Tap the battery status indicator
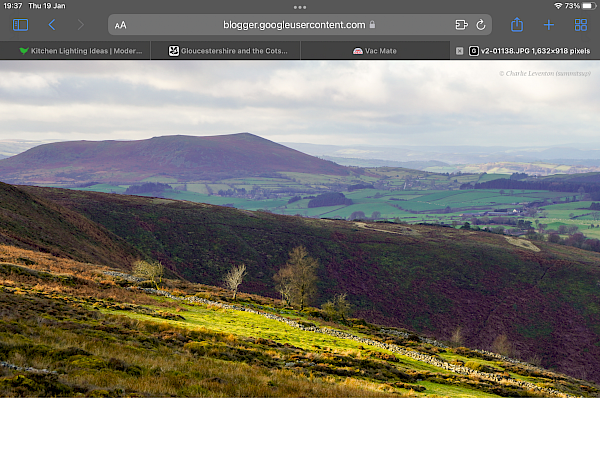This screenshot has height=450, width=600. (586, 6)
